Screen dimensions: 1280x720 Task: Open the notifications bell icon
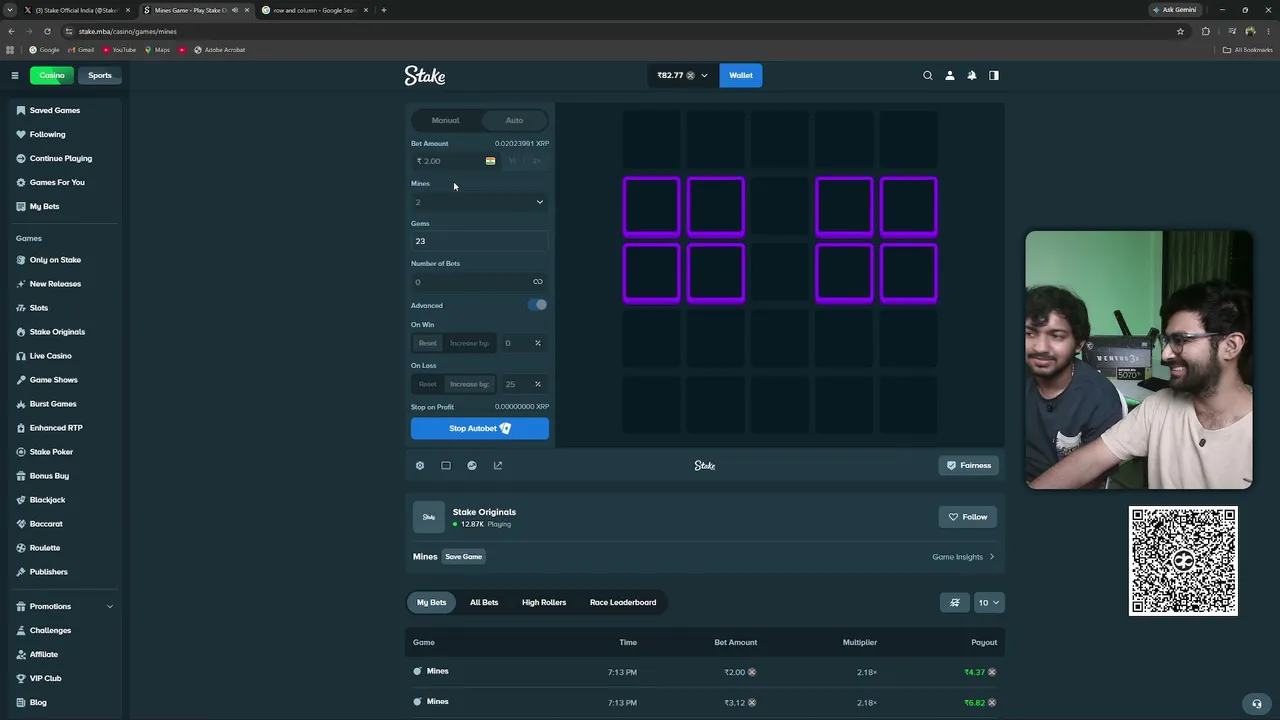coord(972,75)
